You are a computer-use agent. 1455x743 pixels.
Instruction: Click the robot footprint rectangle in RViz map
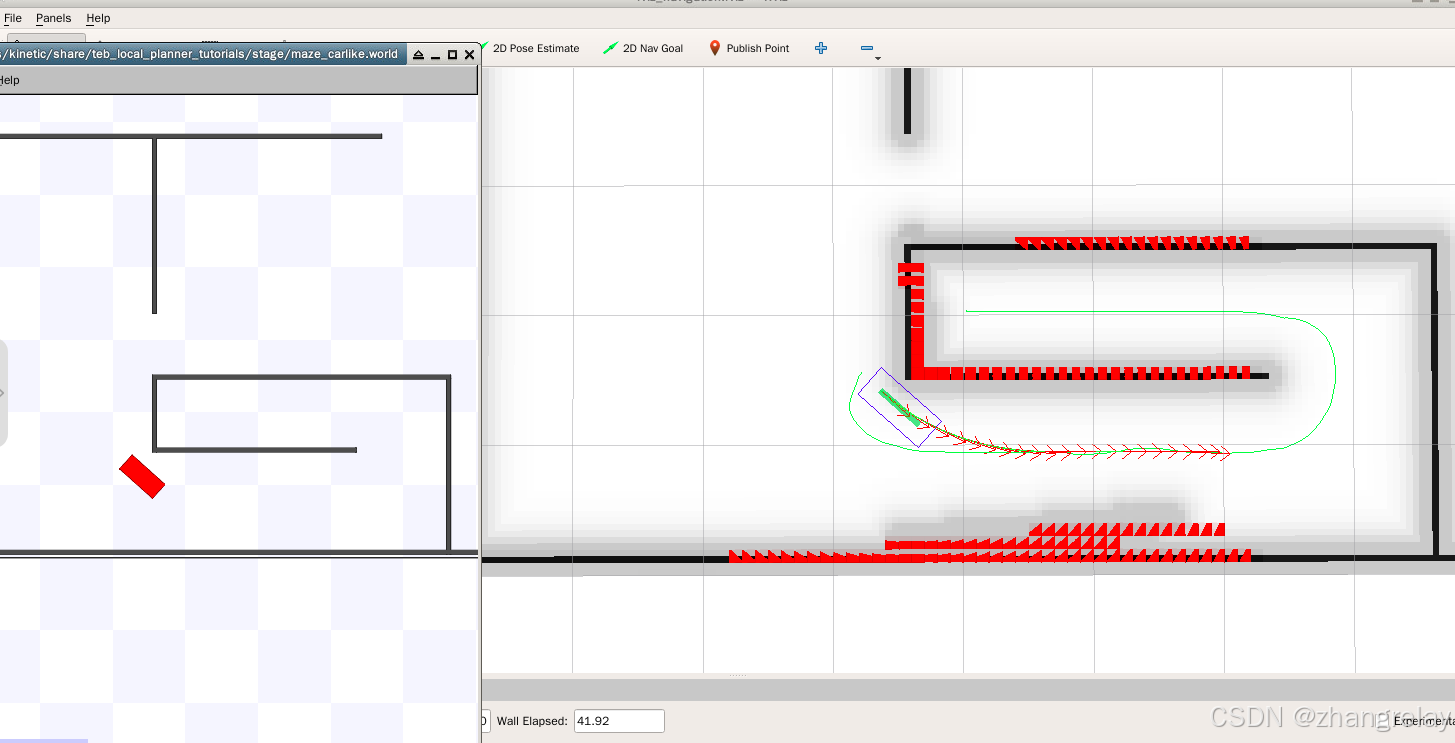click(x=900, y=407)
